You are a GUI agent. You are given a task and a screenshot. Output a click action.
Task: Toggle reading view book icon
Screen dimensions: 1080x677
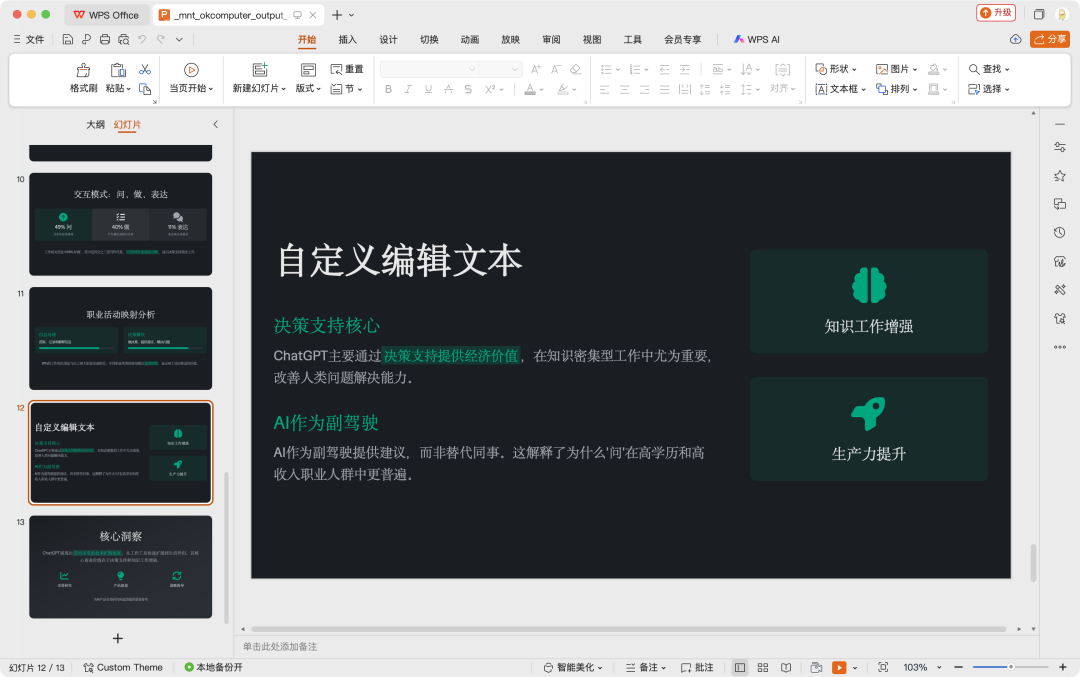pyautogui.click(x=786, y=667)
